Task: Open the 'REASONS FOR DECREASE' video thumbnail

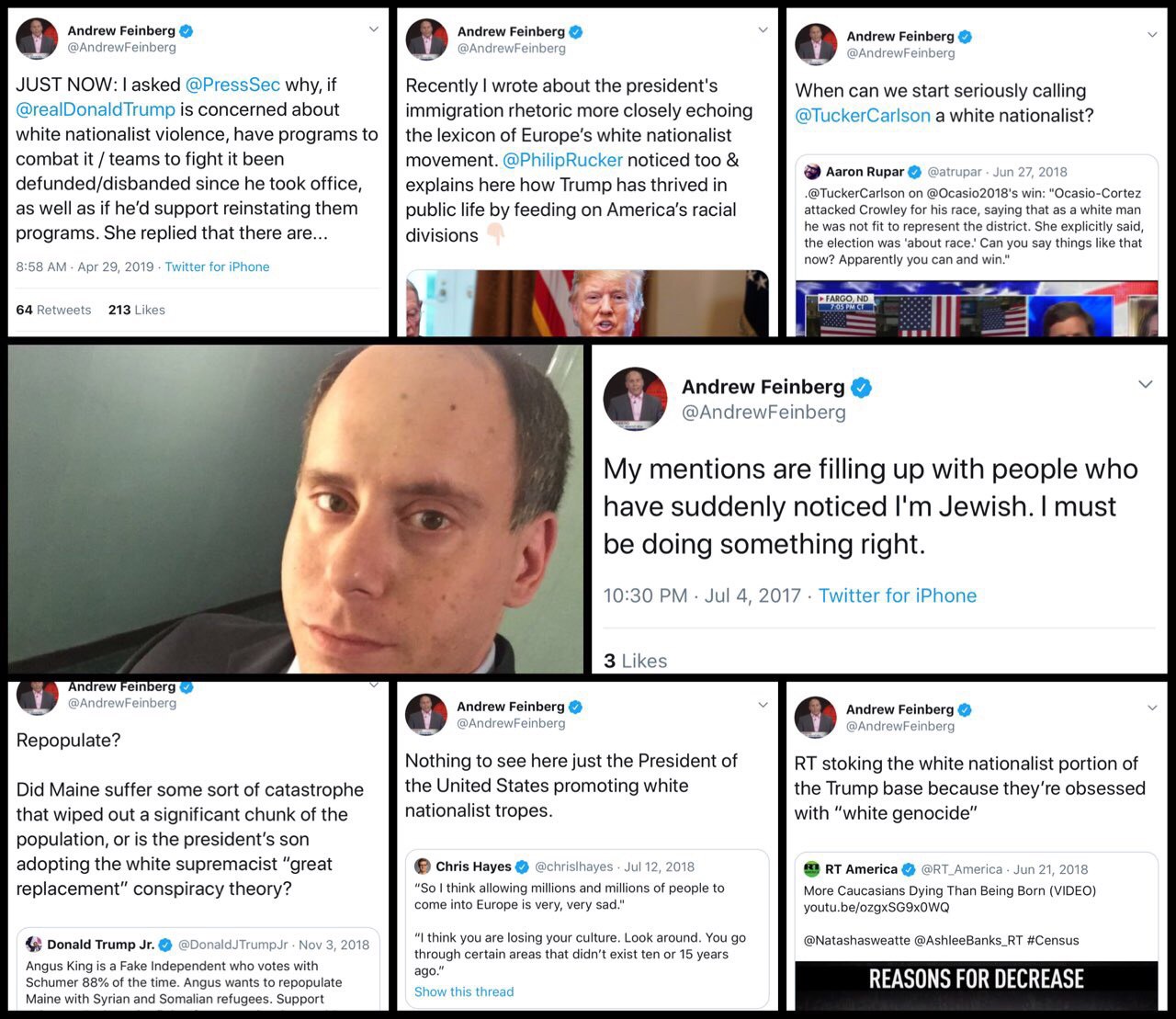Action: (x=976, y=985)
